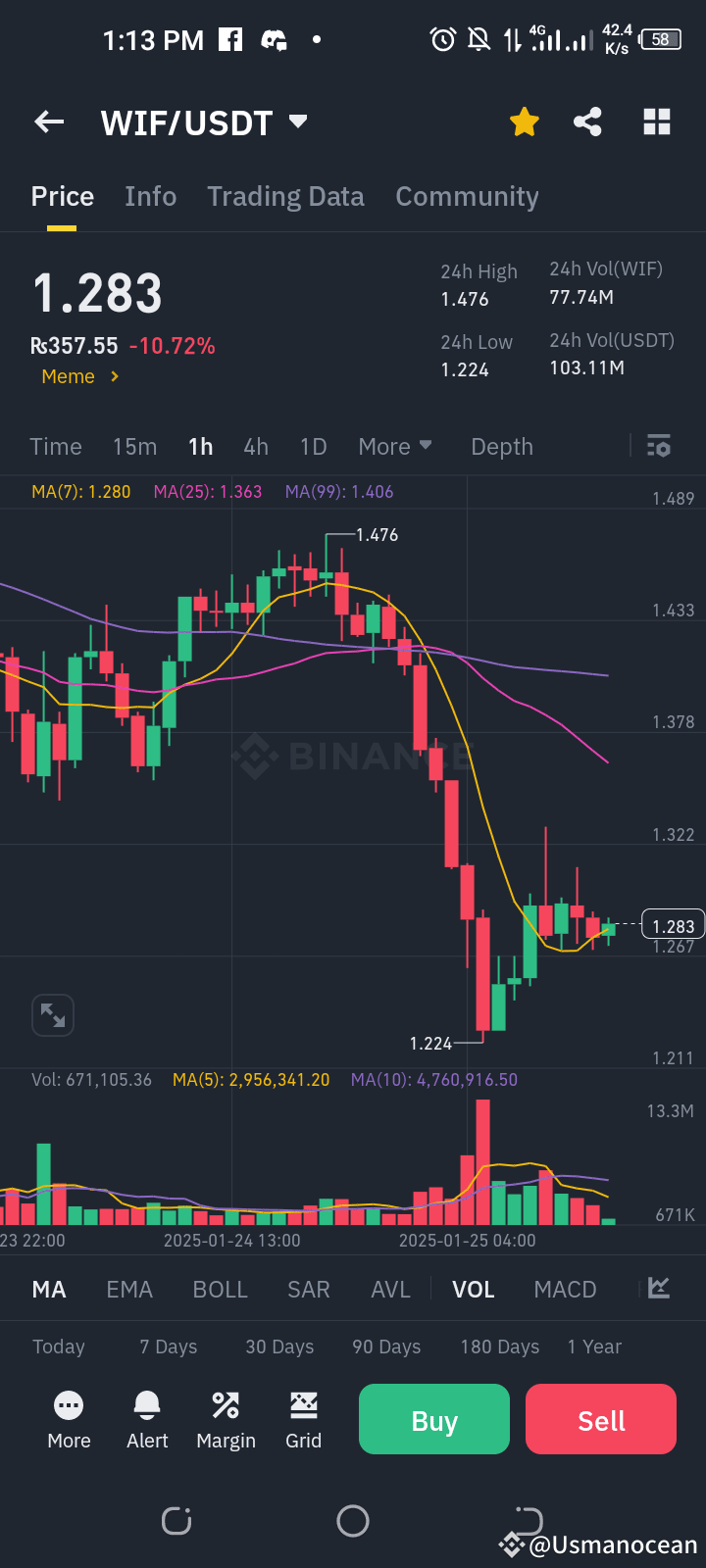Viewport: 706px width, 1568px height.
Task: Toggle the yellow favorite star
Action: coord(525,122)
